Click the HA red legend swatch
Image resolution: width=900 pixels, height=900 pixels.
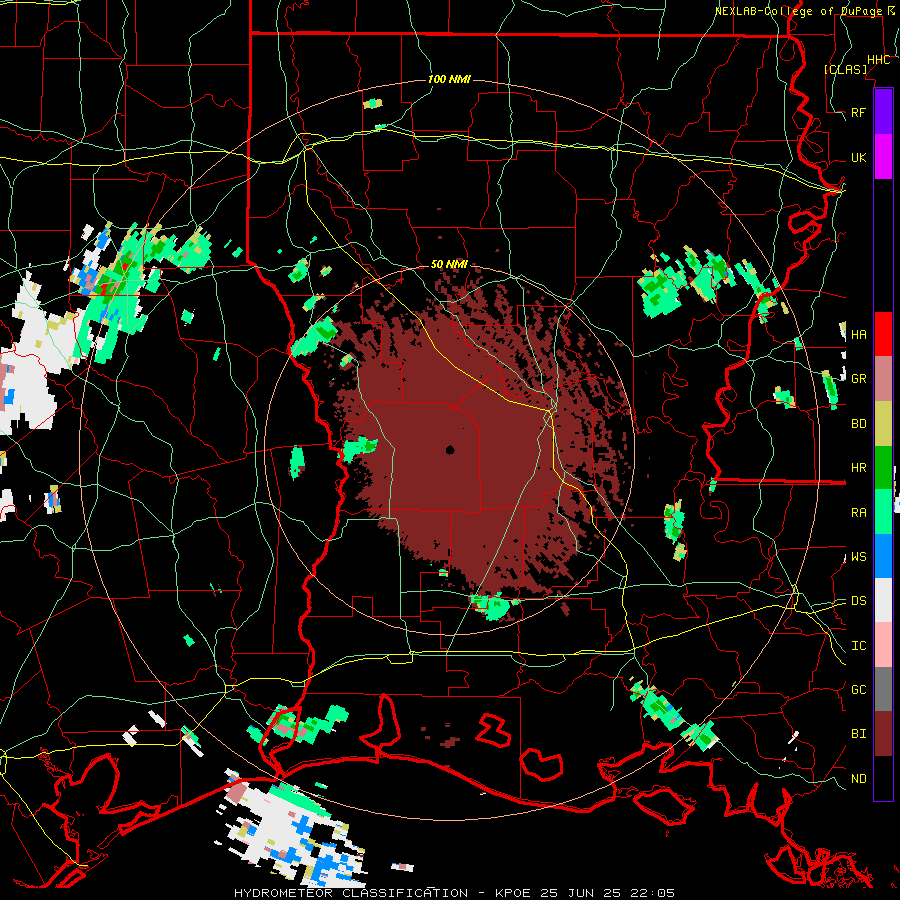pos(883,334)
